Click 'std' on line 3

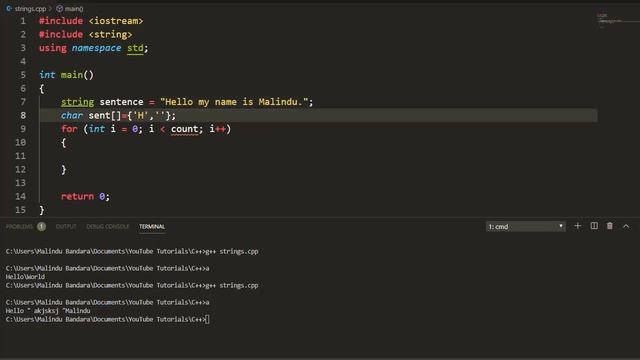coord(135,48)
